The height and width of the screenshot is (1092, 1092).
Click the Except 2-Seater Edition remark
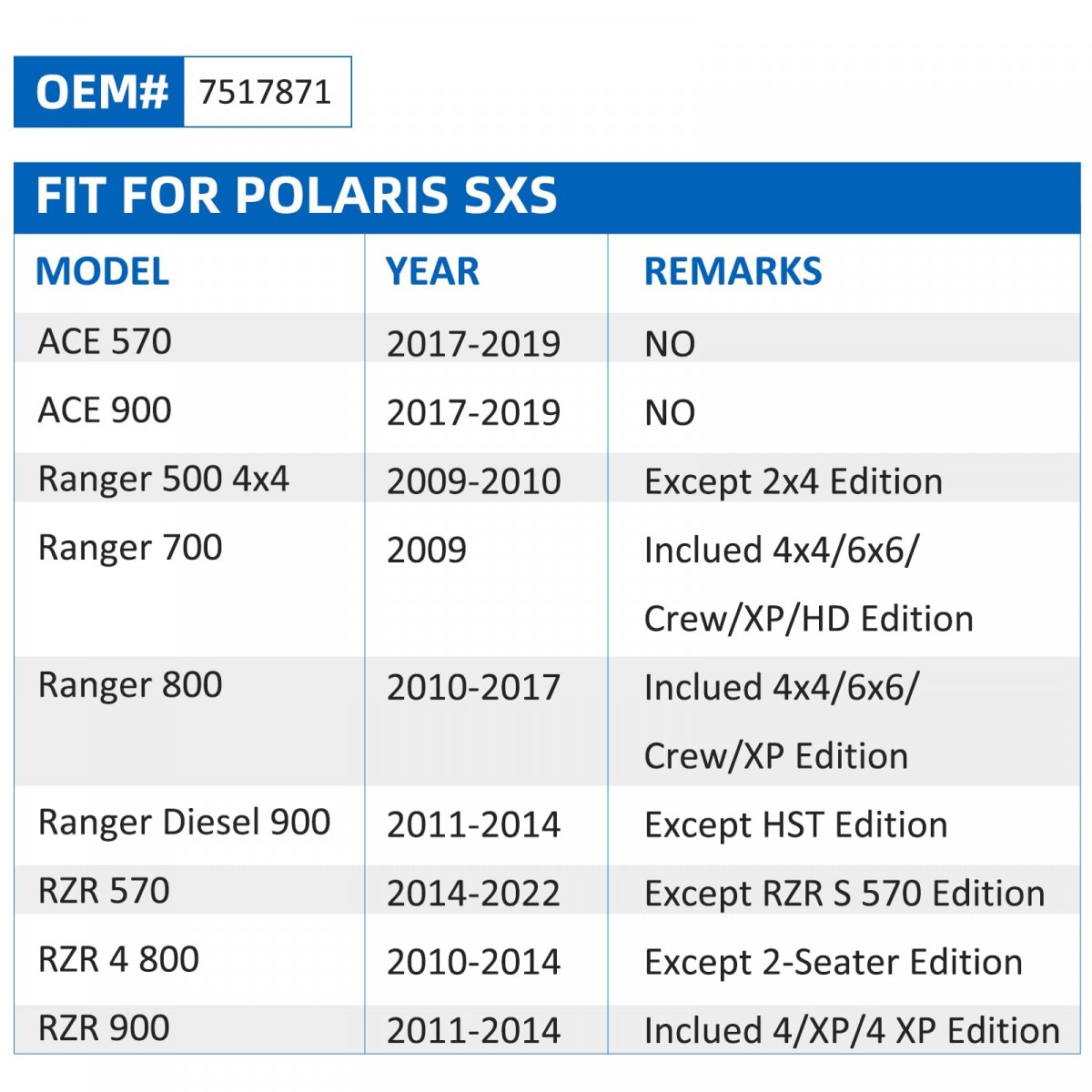833,962
